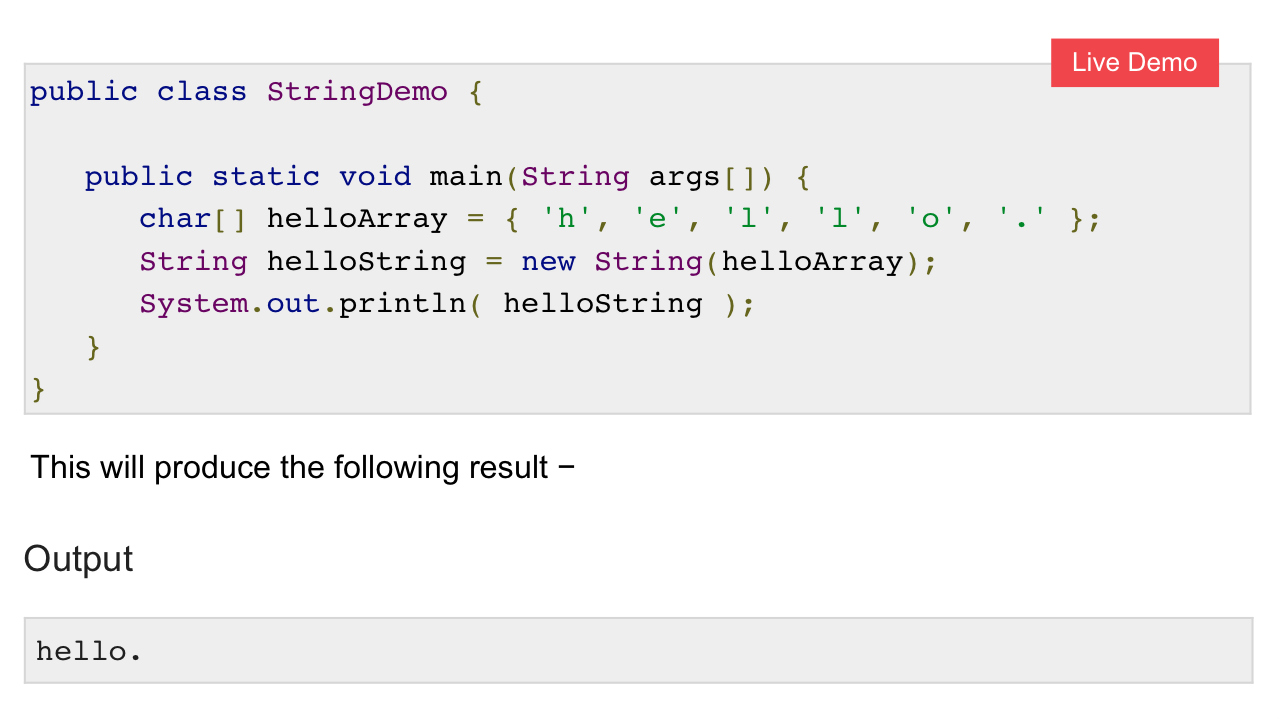Click the void keyword
Viewport: 1279px width, 719px height.
375,177
